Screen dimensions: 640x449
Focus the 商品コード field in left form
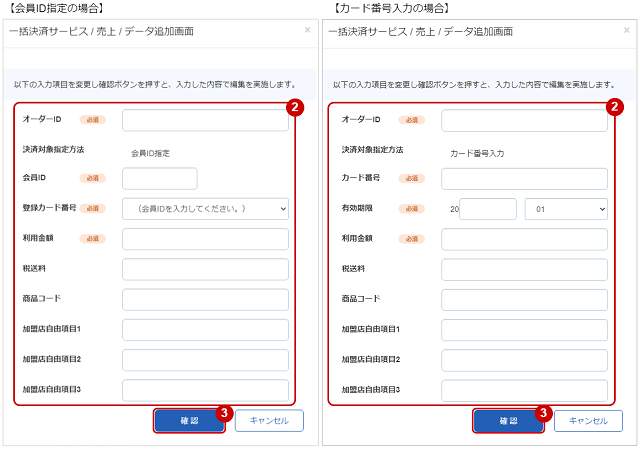click(205, 300)
